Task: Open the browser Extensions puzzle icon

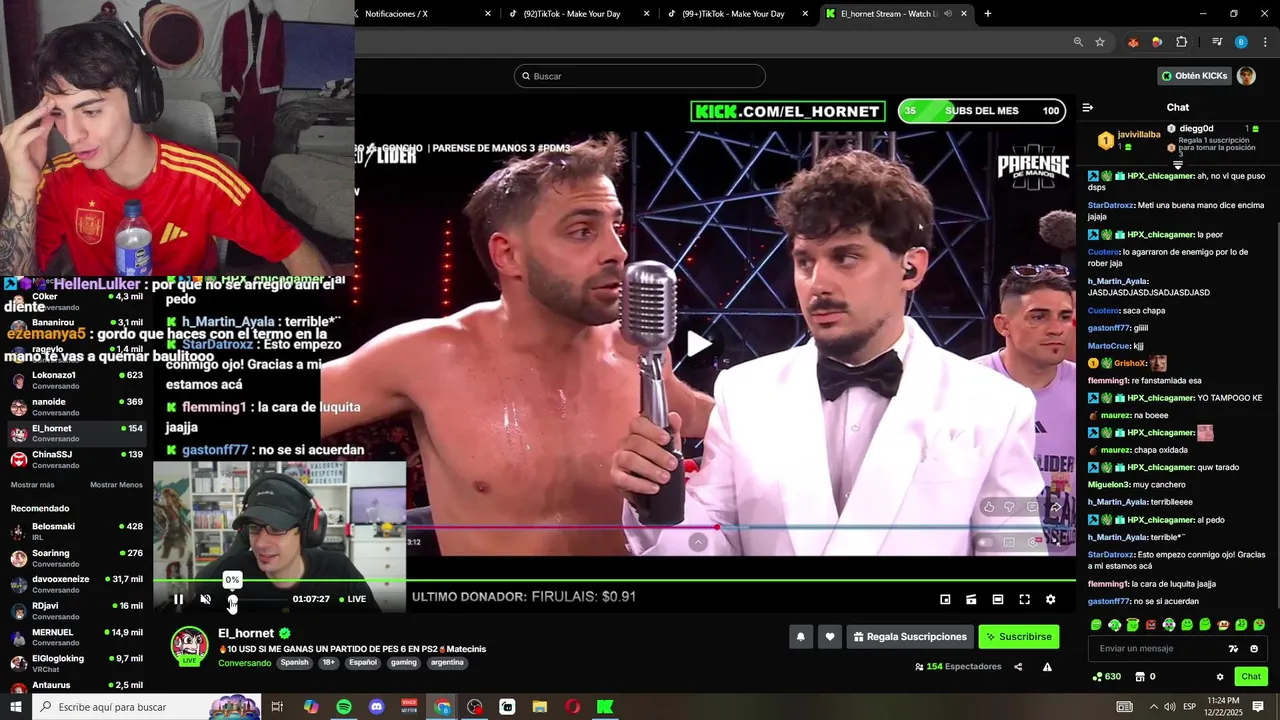Action: 1182,42
